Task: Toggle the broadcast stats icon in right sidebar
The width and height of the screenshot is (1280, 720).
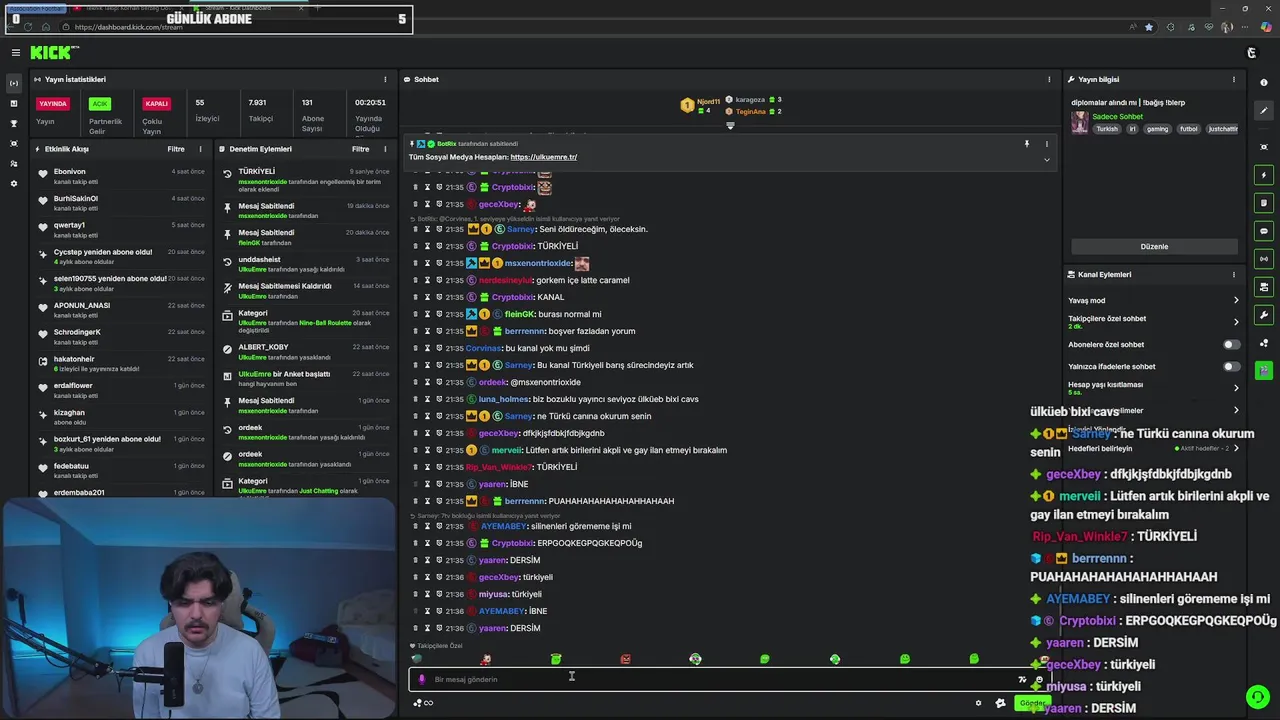Action: click(1264, 259)
